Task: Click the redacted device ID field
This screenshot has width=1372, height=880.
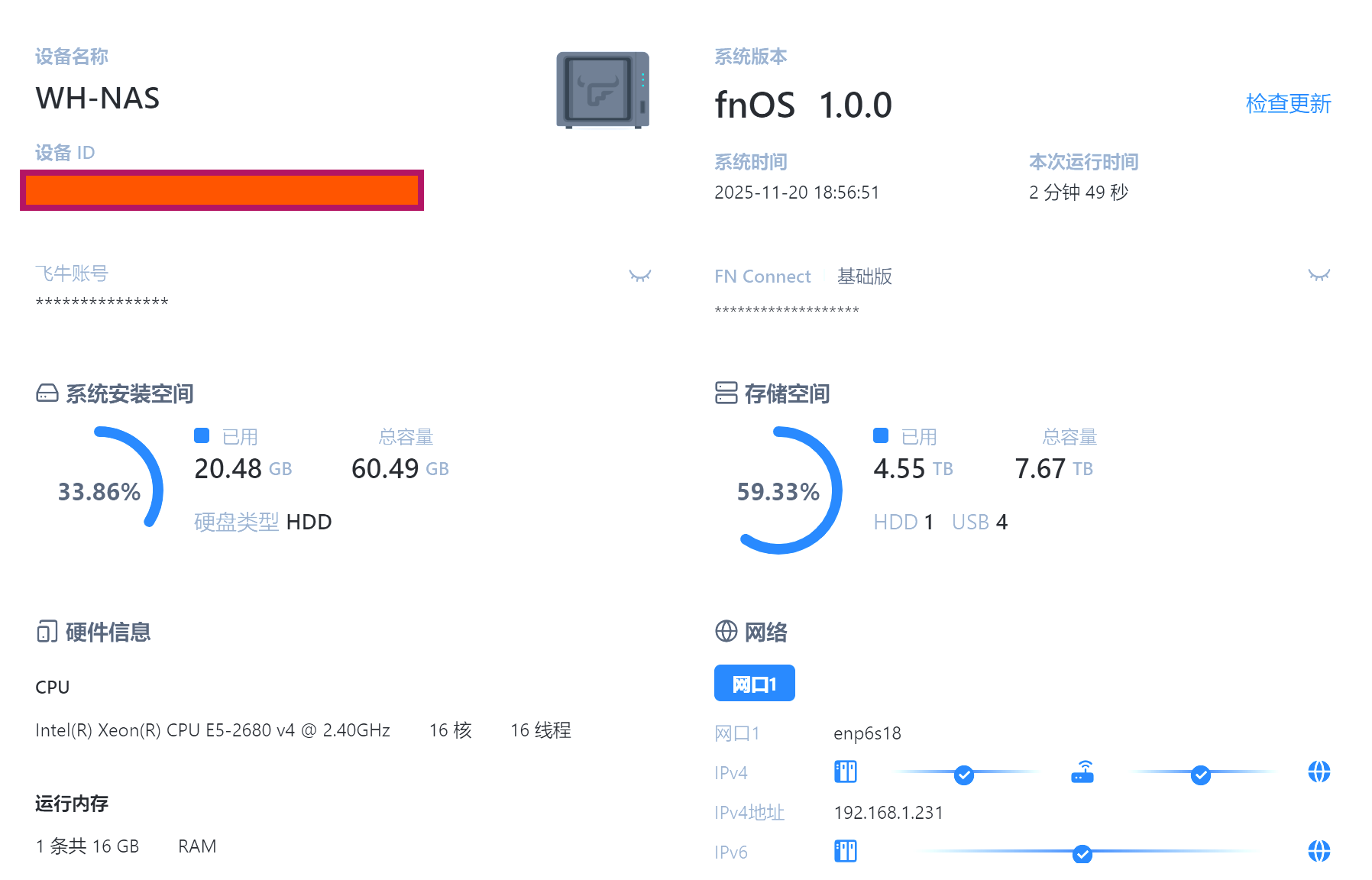Action: pyautogui.click(x=222, y=190)
